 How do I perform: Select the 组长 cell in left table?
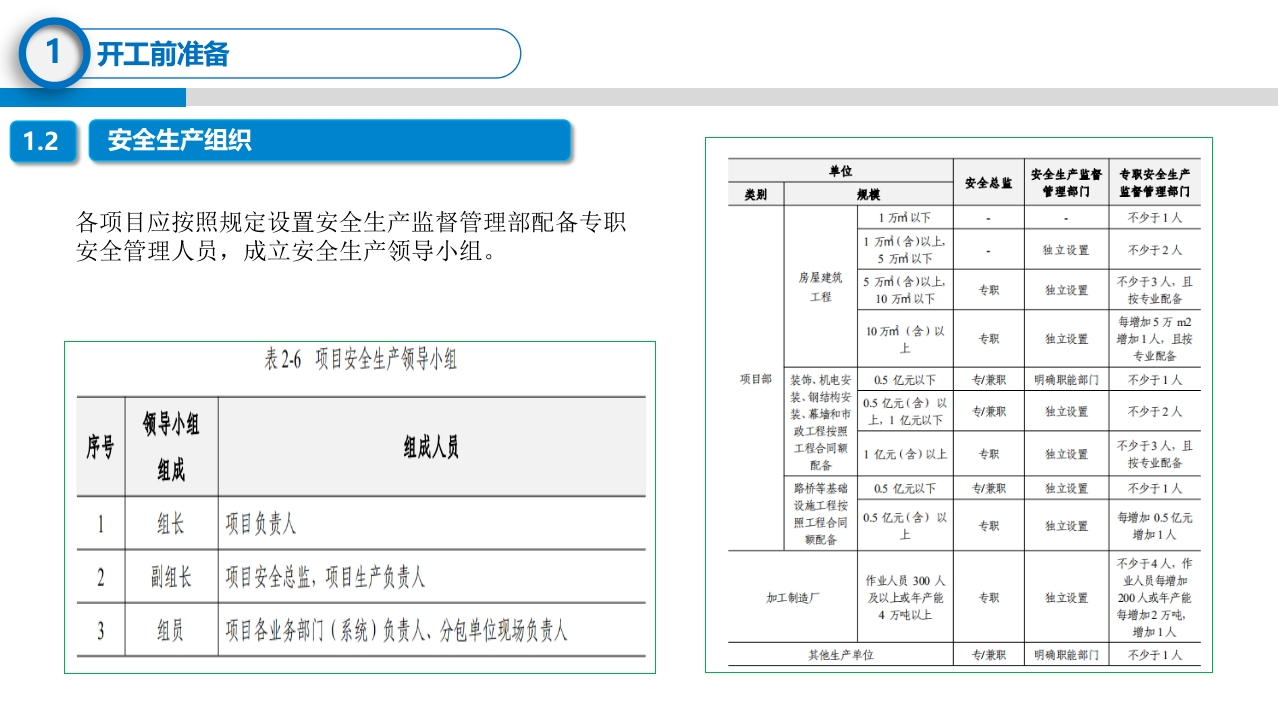171,523
